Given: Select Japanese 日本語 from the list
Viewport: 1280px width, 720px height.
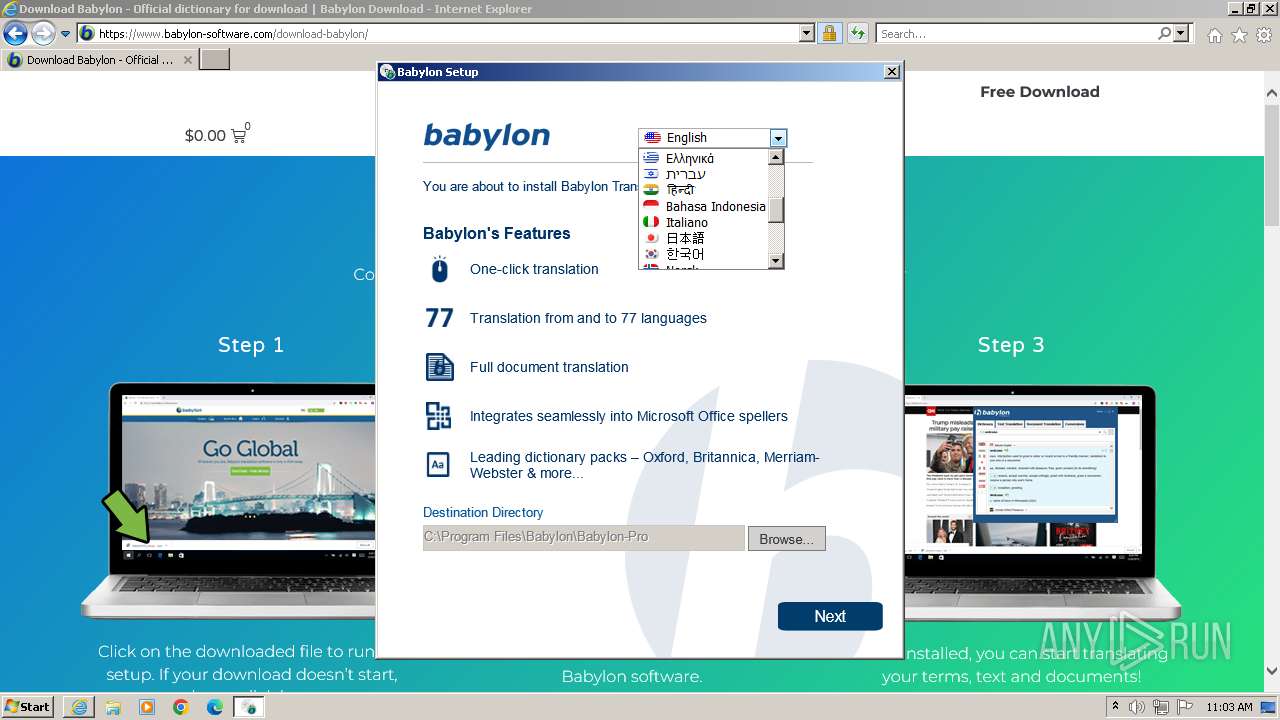Looking at the screenshot, I should 685,238.
